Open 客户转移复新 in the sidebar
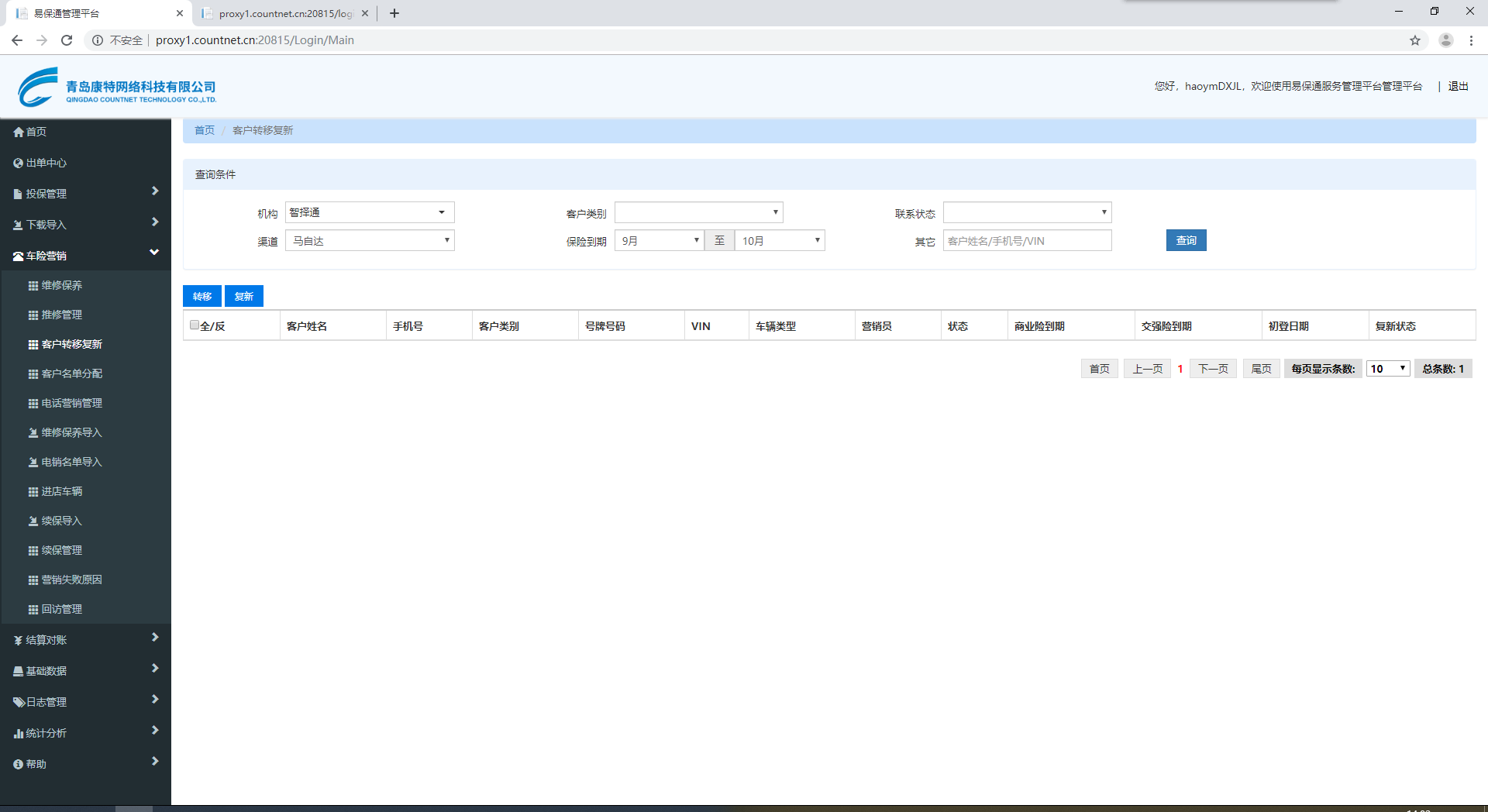This screenshot has width=1488, height=812. point(71,345)
